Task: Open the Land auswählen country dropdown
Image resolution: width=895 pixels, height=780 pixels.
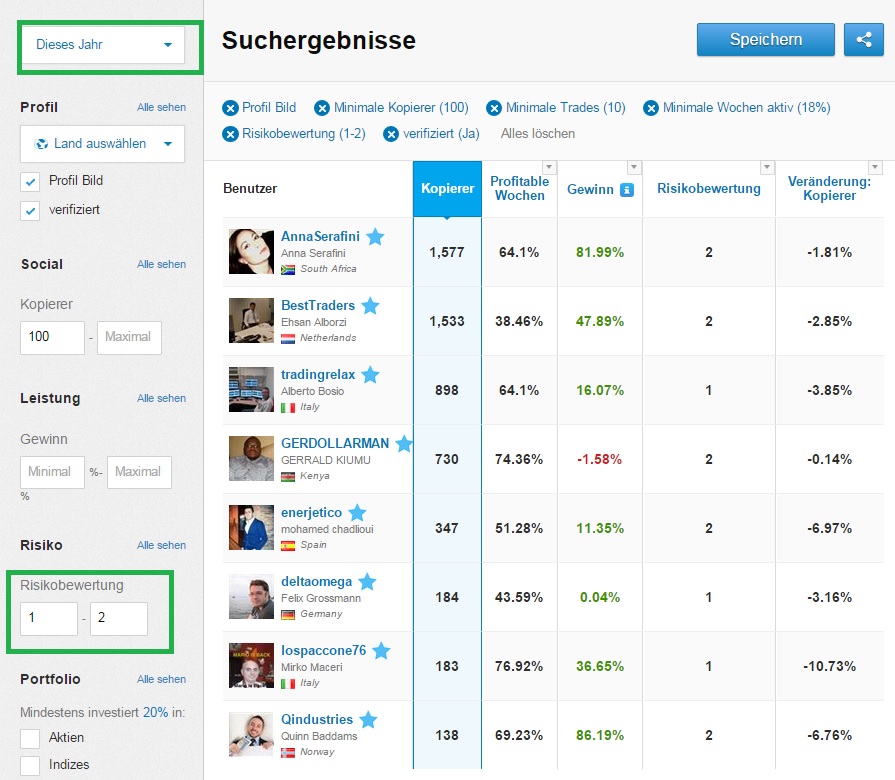Action: (103, 143)
